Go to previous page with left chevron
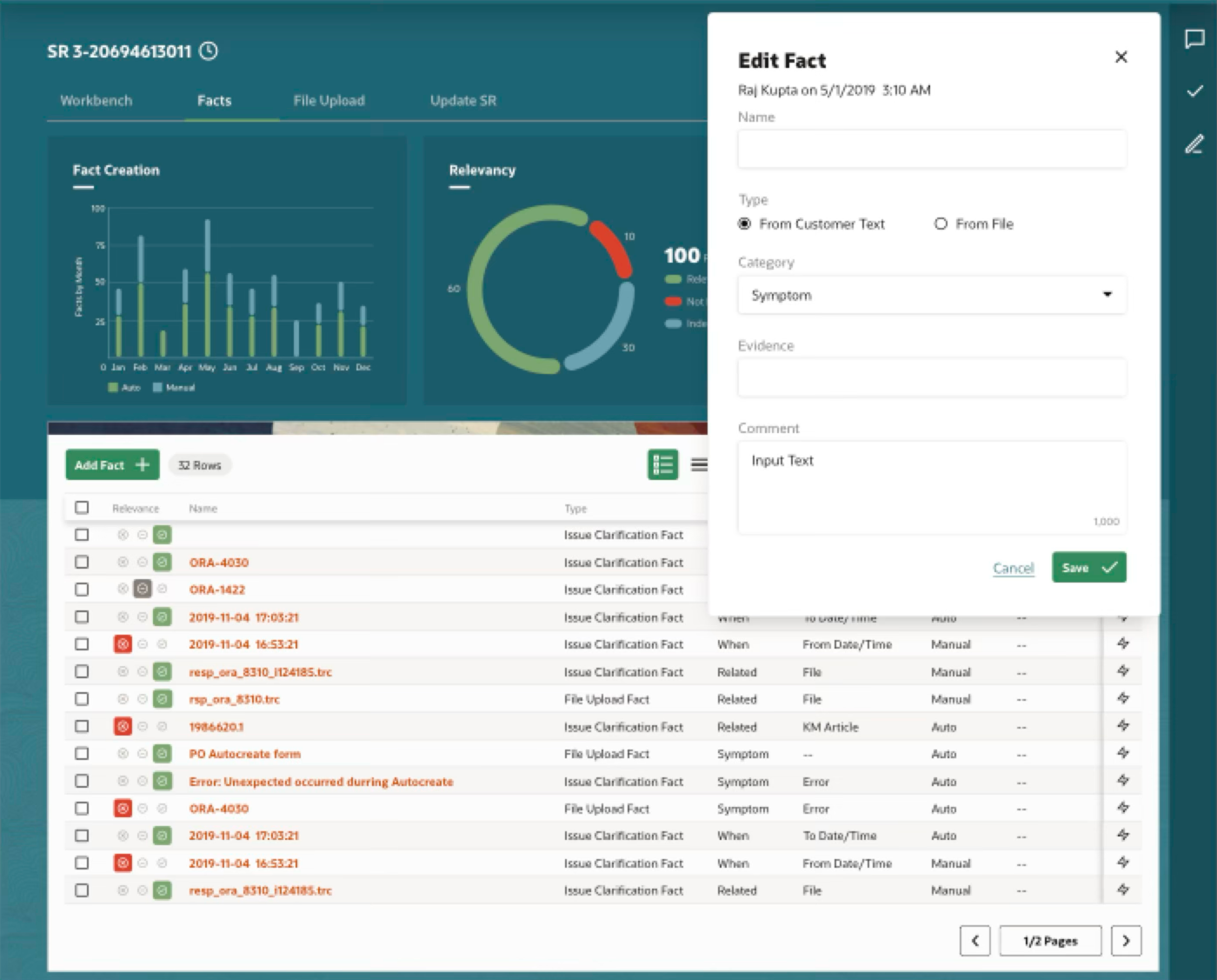The height and width of the screenshot is (980, 1217). click(x=975, y=941)
